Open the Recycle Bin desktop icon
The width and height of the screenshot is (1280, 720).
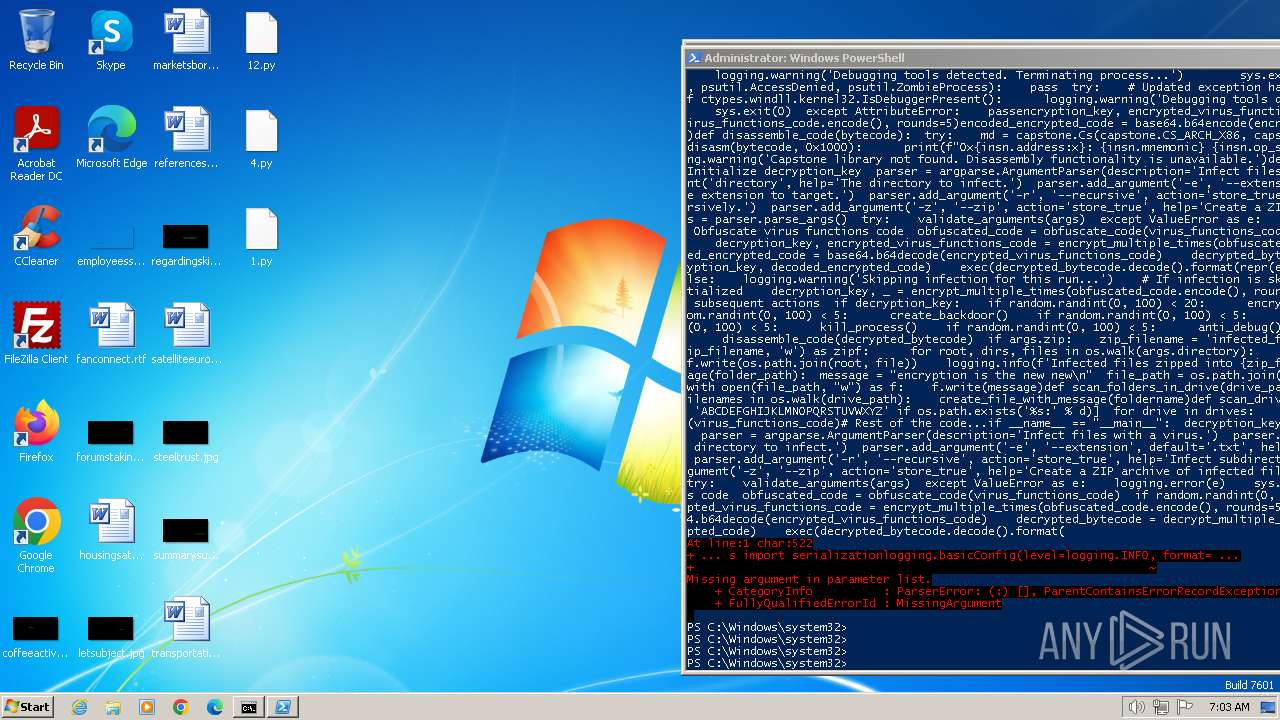pos(36,41)
